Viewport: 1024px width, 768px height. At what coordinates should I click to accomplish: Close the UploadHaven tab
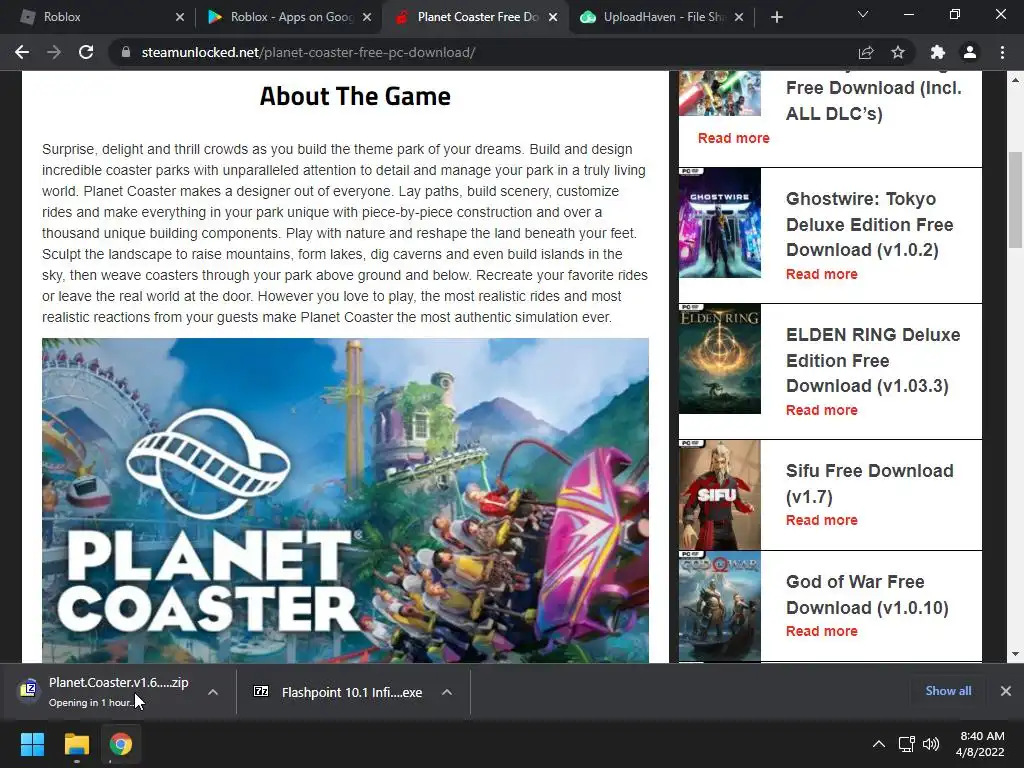(x=739, y=17)
